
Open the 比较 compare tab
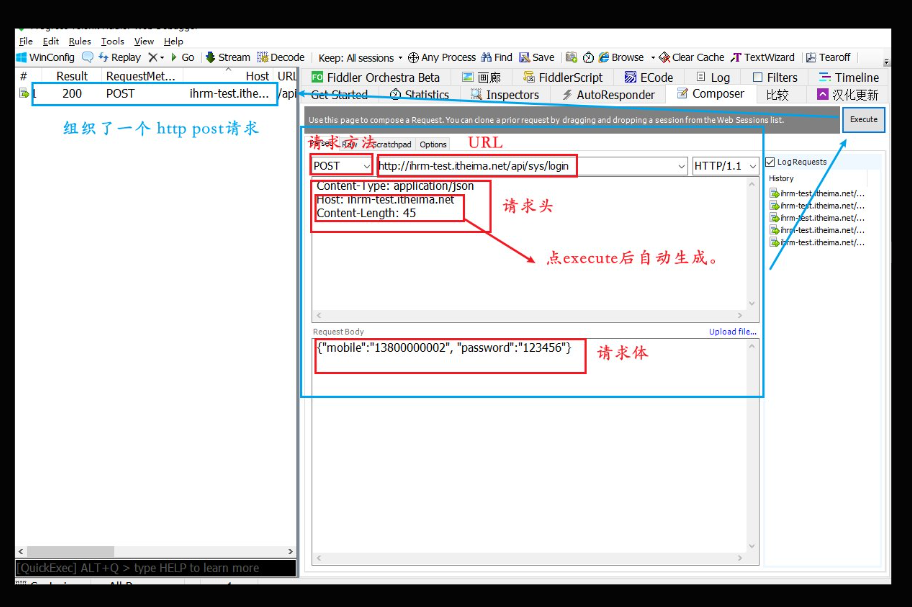click(777, 95)
